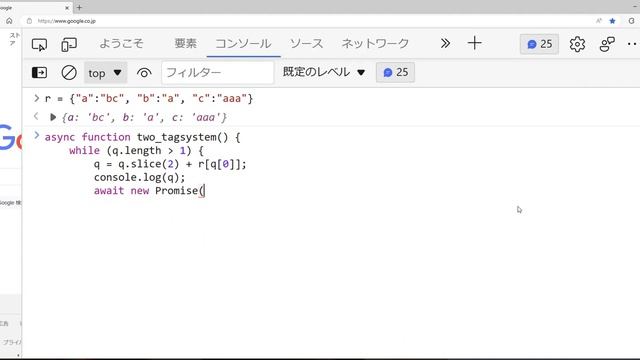Open the ソース tab
The width and height of the screenshot is (640, 360).
click(306, 43)
